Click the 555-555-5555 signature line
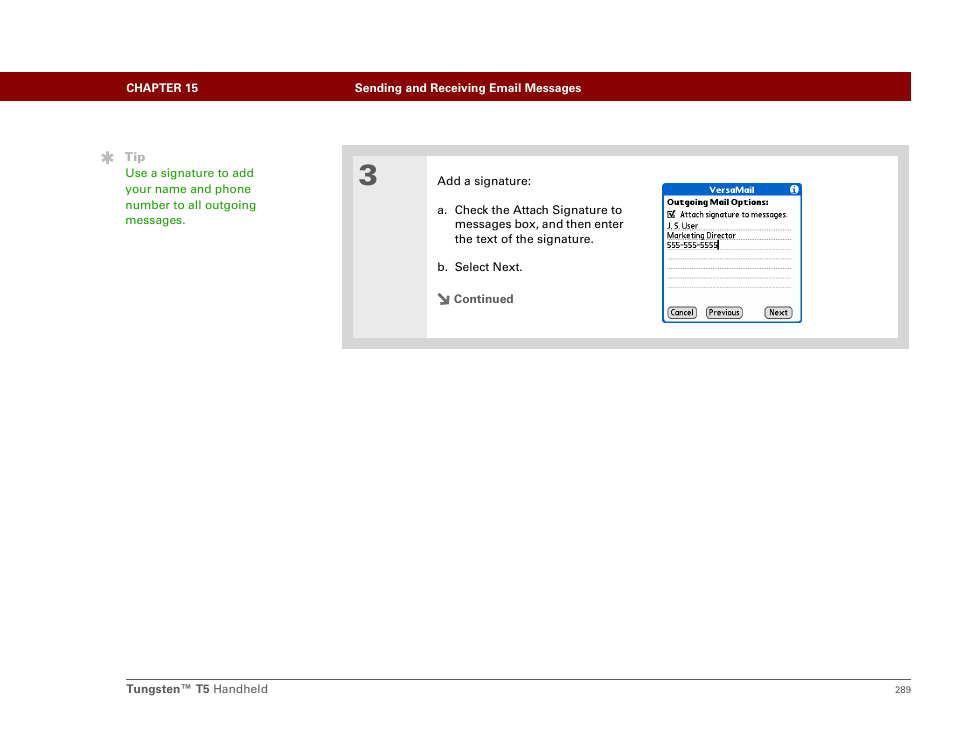This screenshot has height=738, width=954. [729, 245]
